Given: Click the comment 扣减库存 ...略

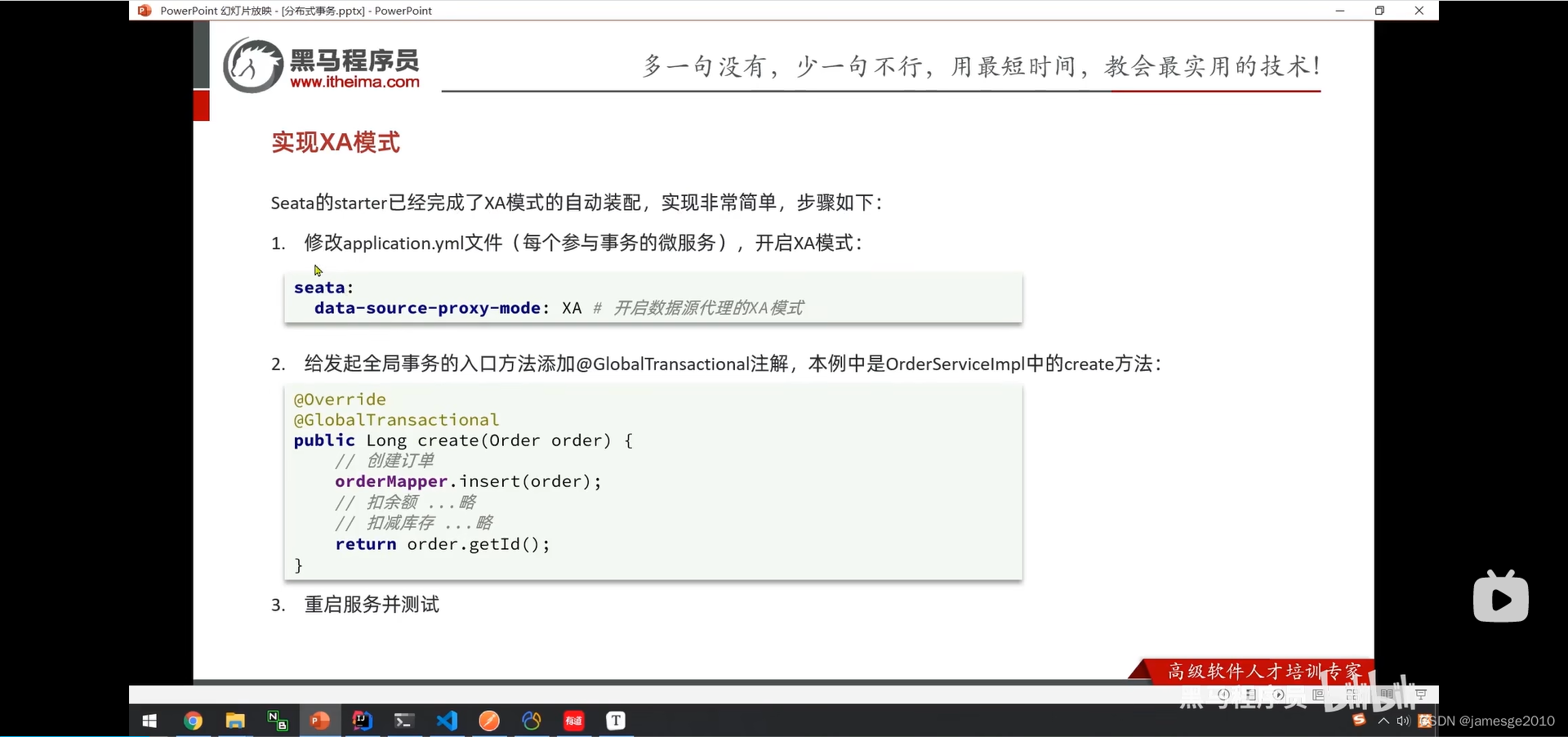Looking at the screenshot, I should pos(430,523).
